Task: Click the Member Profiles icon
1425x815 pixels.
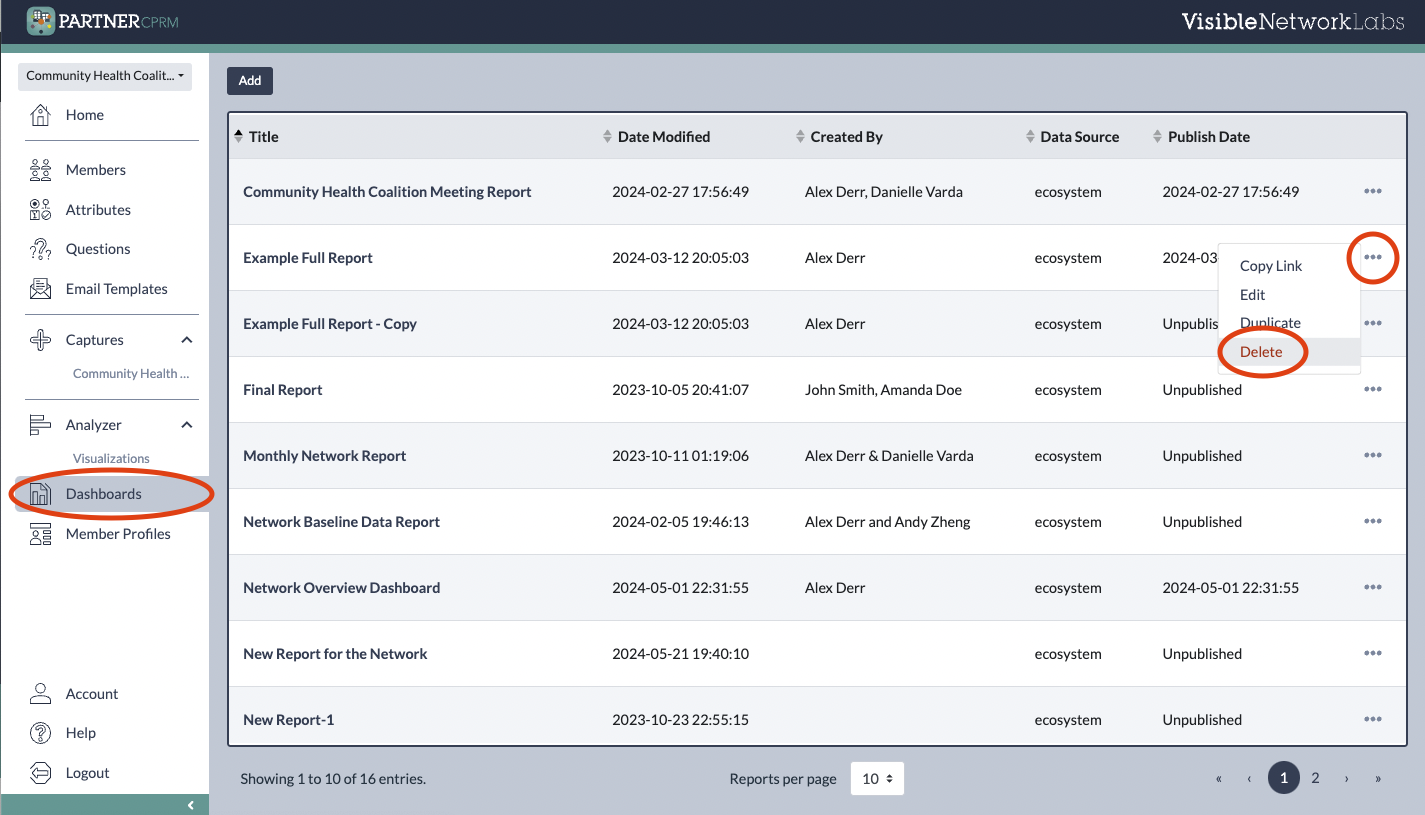Action: [40, 534]
